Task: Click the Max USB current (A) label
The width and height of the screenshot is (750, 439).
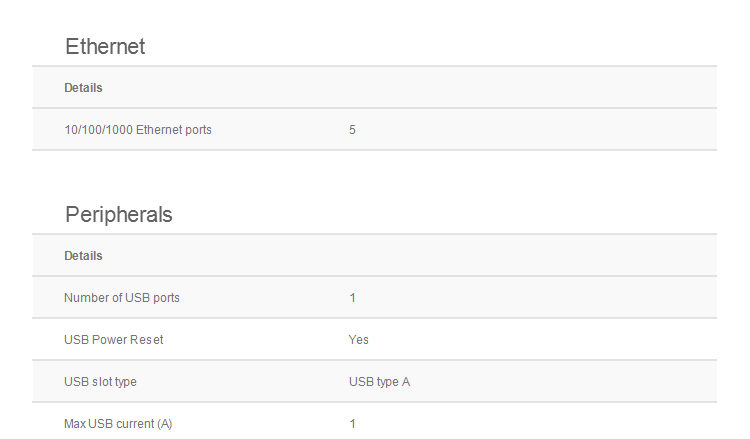Action: coord(118,424)
